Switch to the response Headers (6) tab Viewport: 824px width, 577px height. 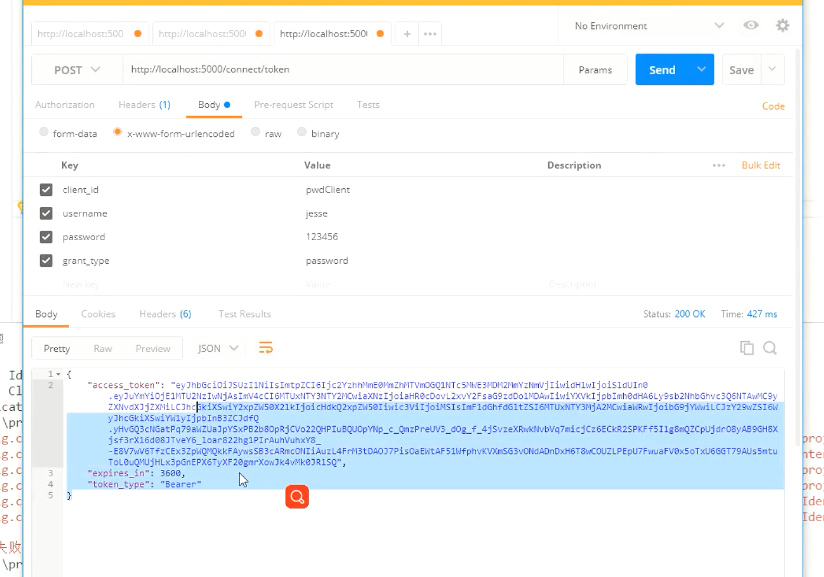[165, 314]
